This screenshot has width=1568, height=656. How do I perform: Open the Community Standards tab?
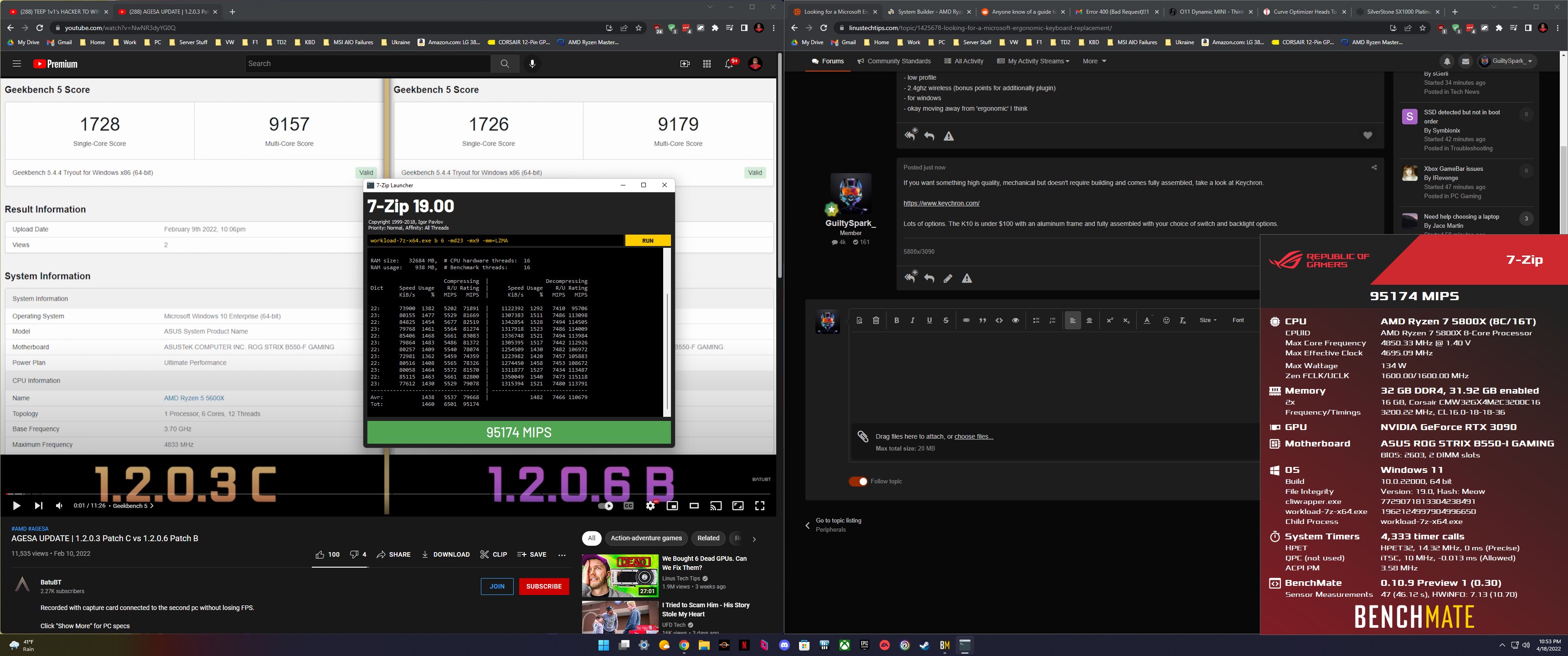point(893,61)
